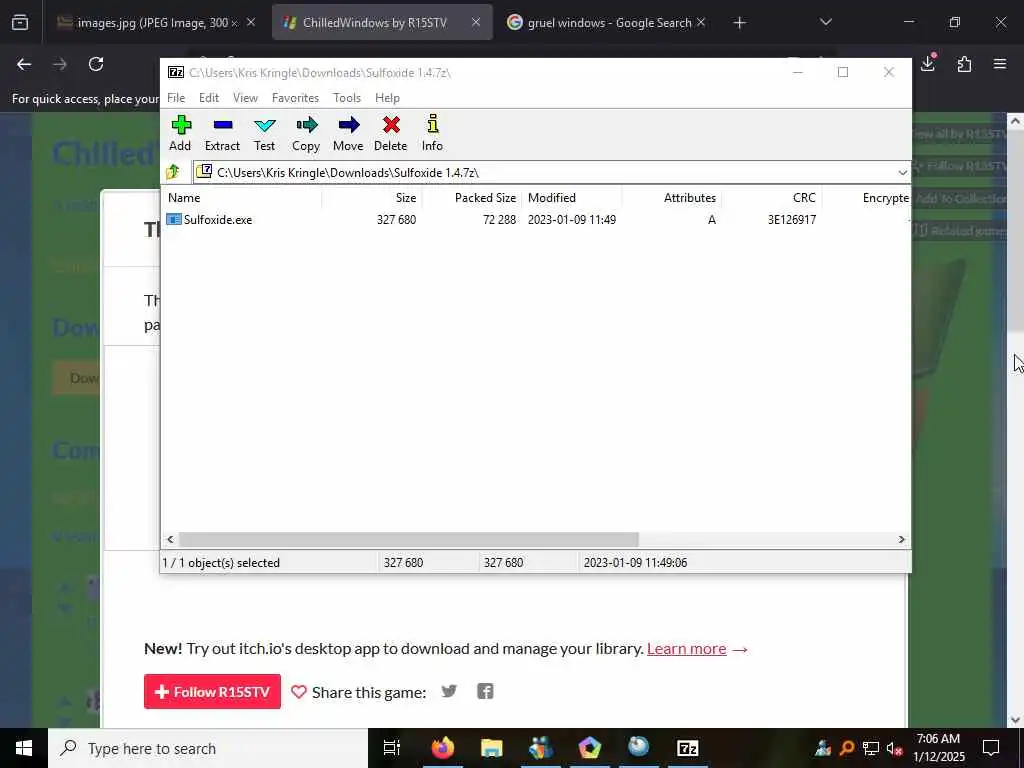The height and width of the screenshot is (768, 1024).
Task: Click the Follow R15STV button
Action: point(212,692)
